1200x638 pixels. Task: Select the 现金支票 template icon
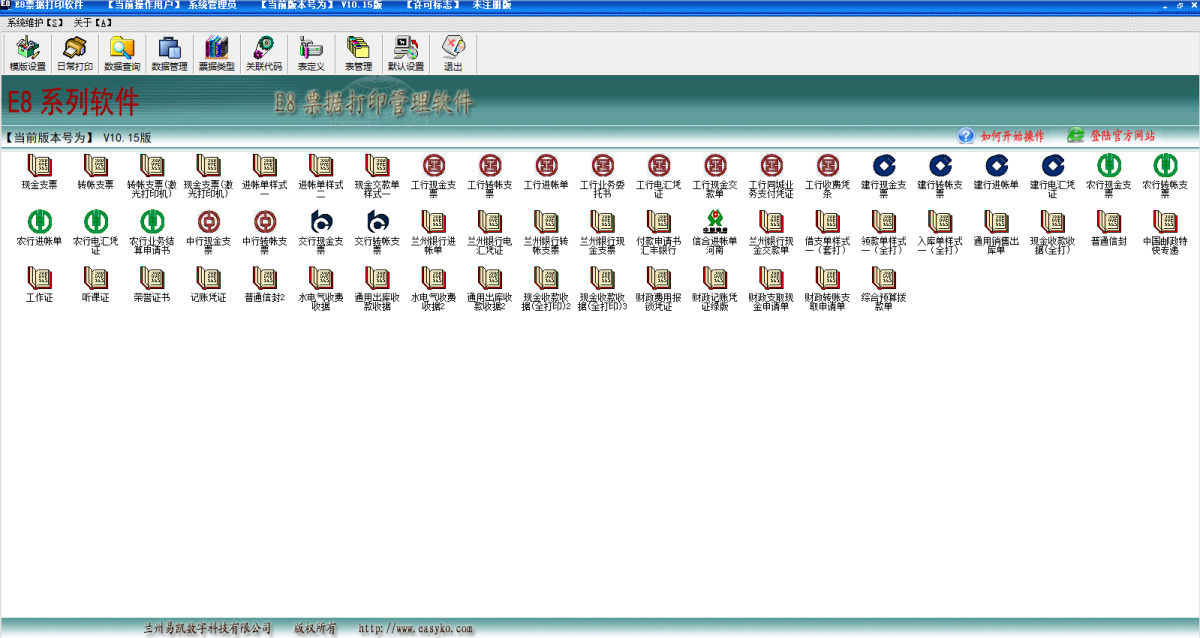pos(40,166)
